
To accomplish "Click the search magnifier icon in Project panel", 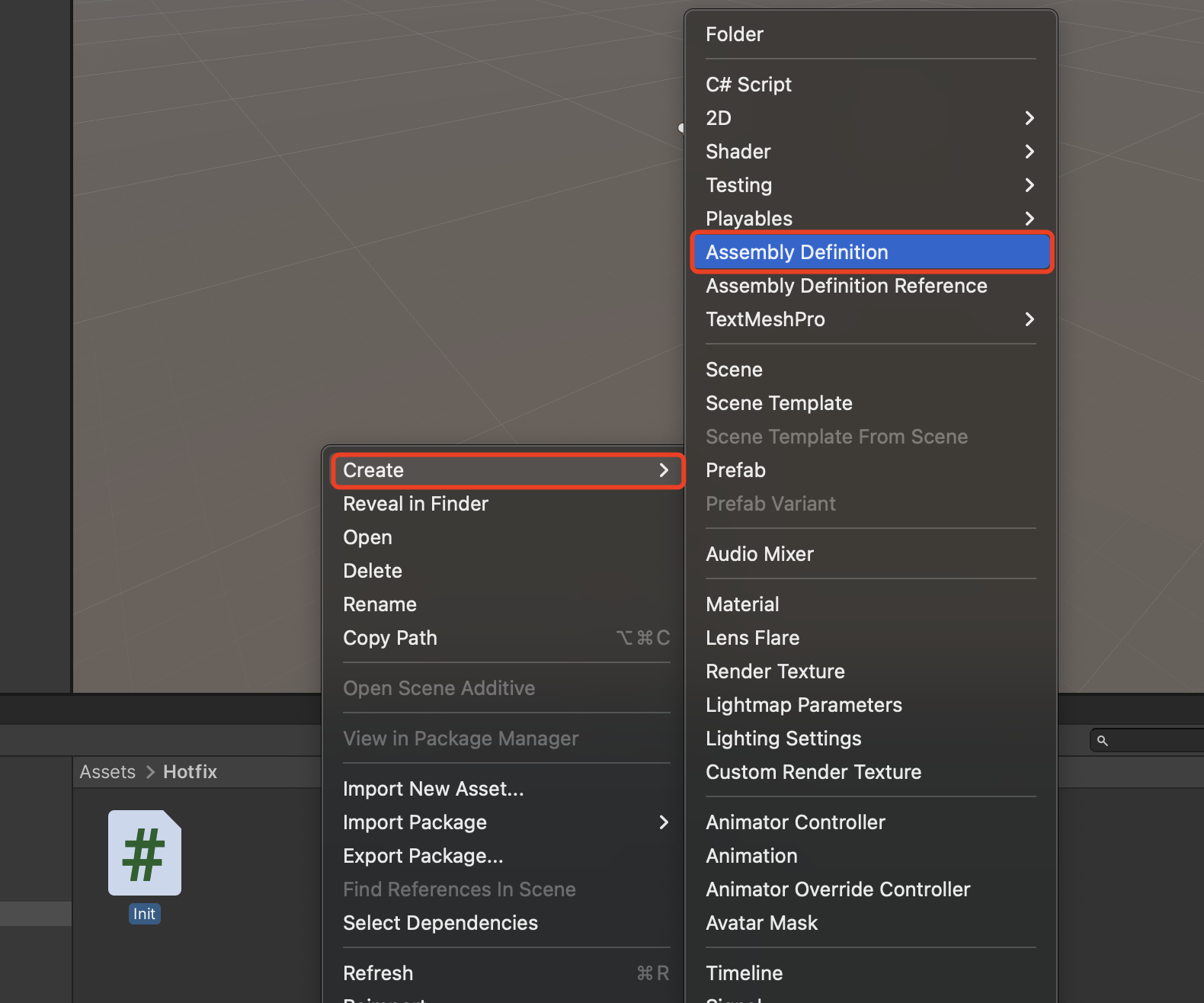I will pyautogui.click(x=1102, y=740).
